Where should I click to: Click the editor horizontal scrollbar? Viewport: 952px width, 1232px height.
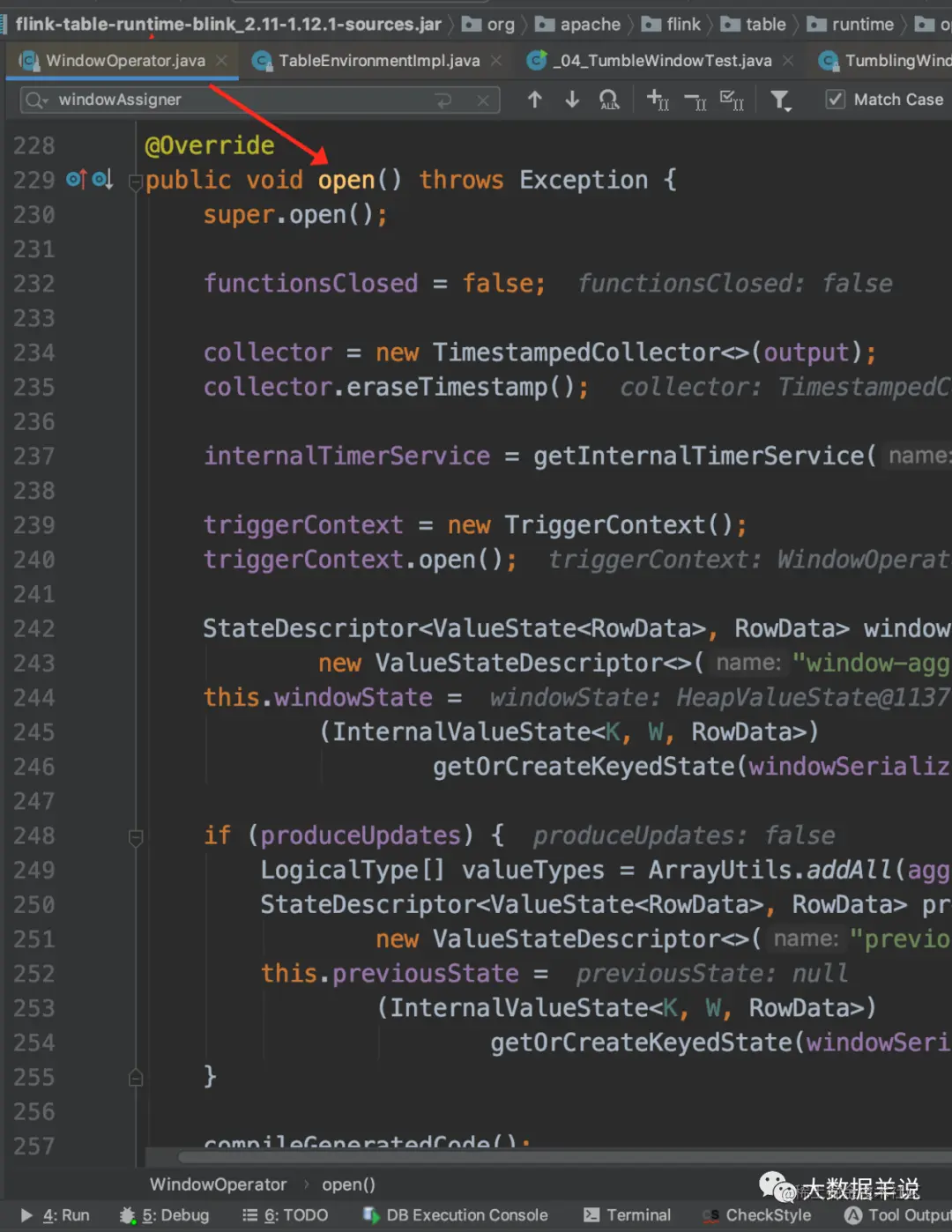click(x=564, y=1157)
